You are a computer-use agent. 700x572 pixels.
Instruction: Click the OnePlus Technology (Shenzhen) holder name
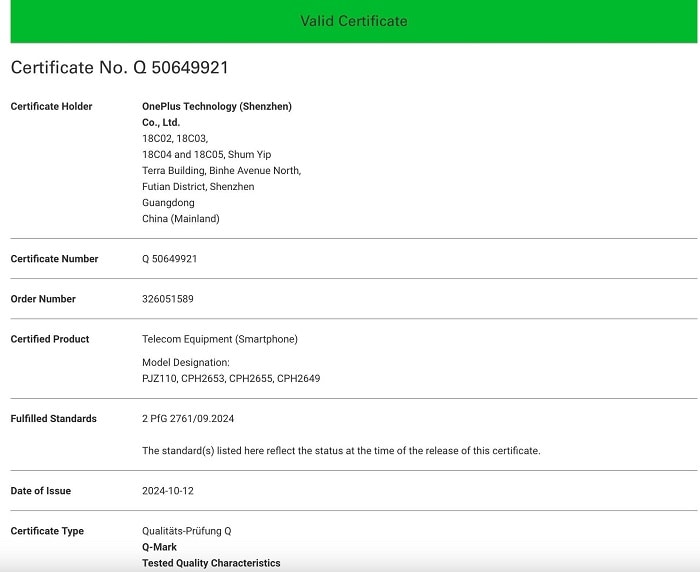(x=217, y=107)
